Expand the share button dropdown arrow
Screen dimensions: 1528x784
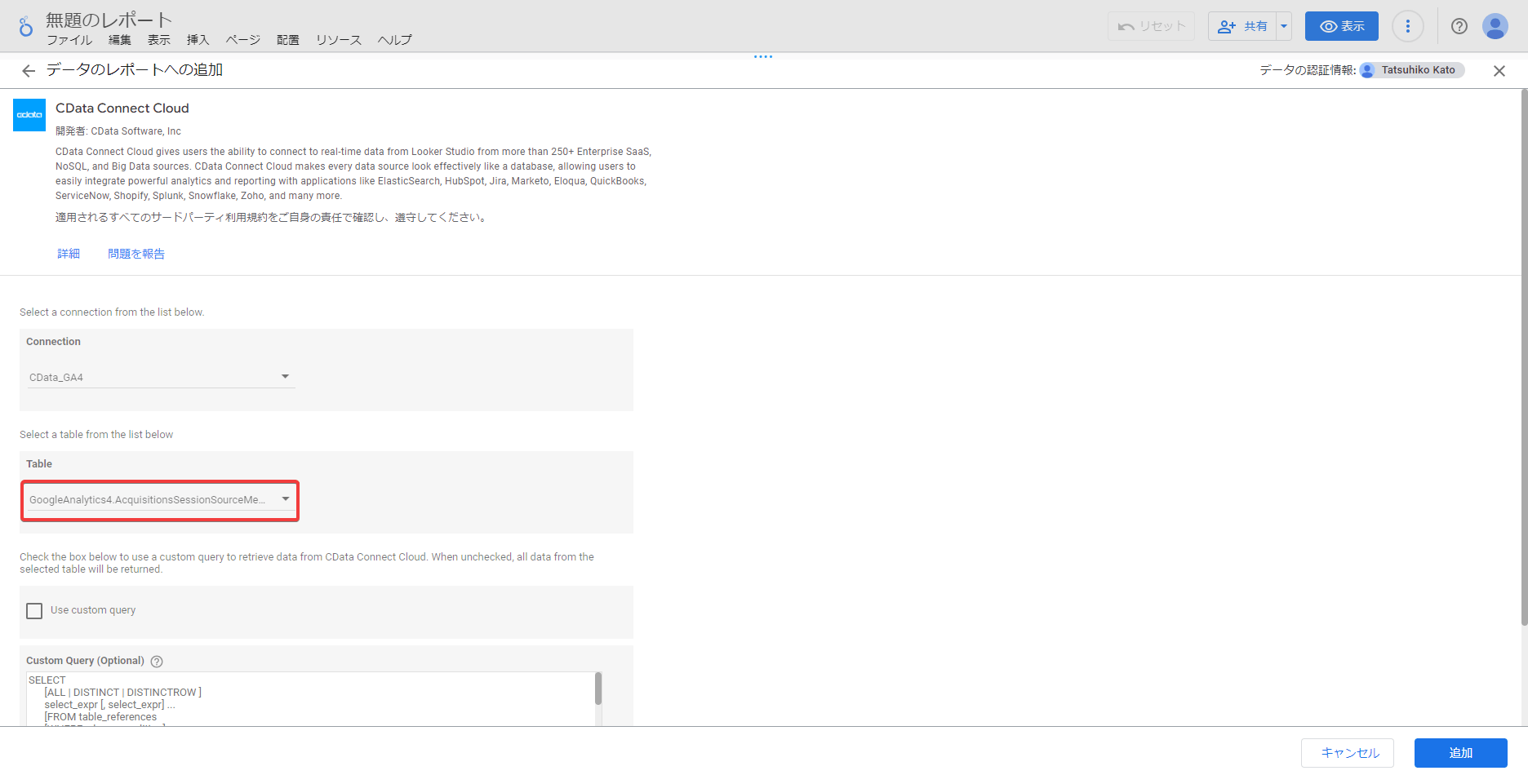pos(1284,26)
